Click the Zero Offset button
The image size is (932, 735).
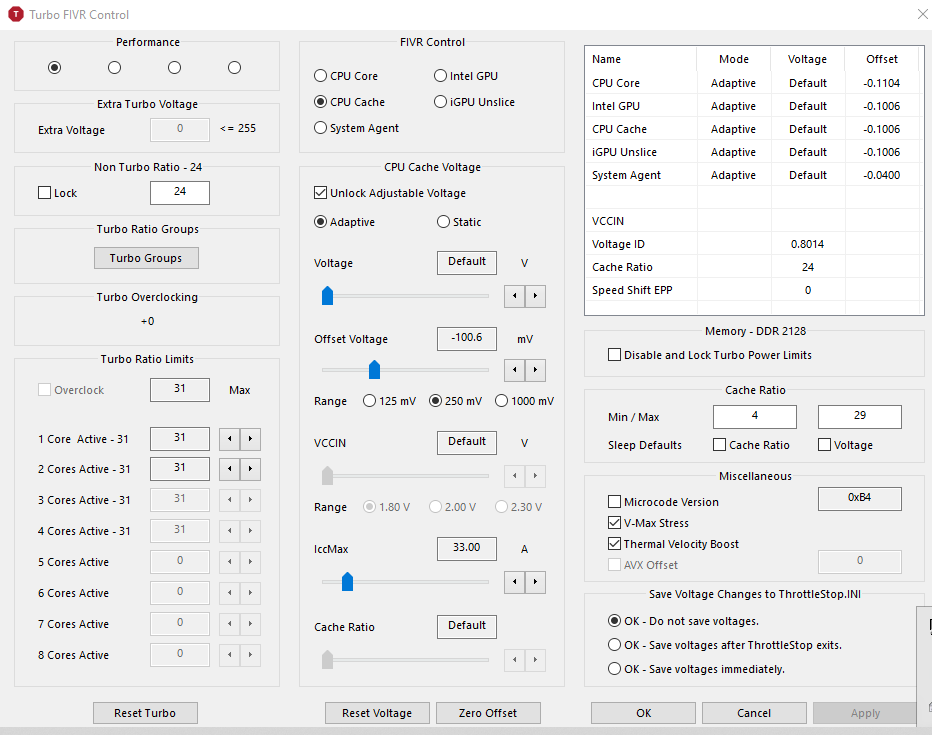coord(488,712)
